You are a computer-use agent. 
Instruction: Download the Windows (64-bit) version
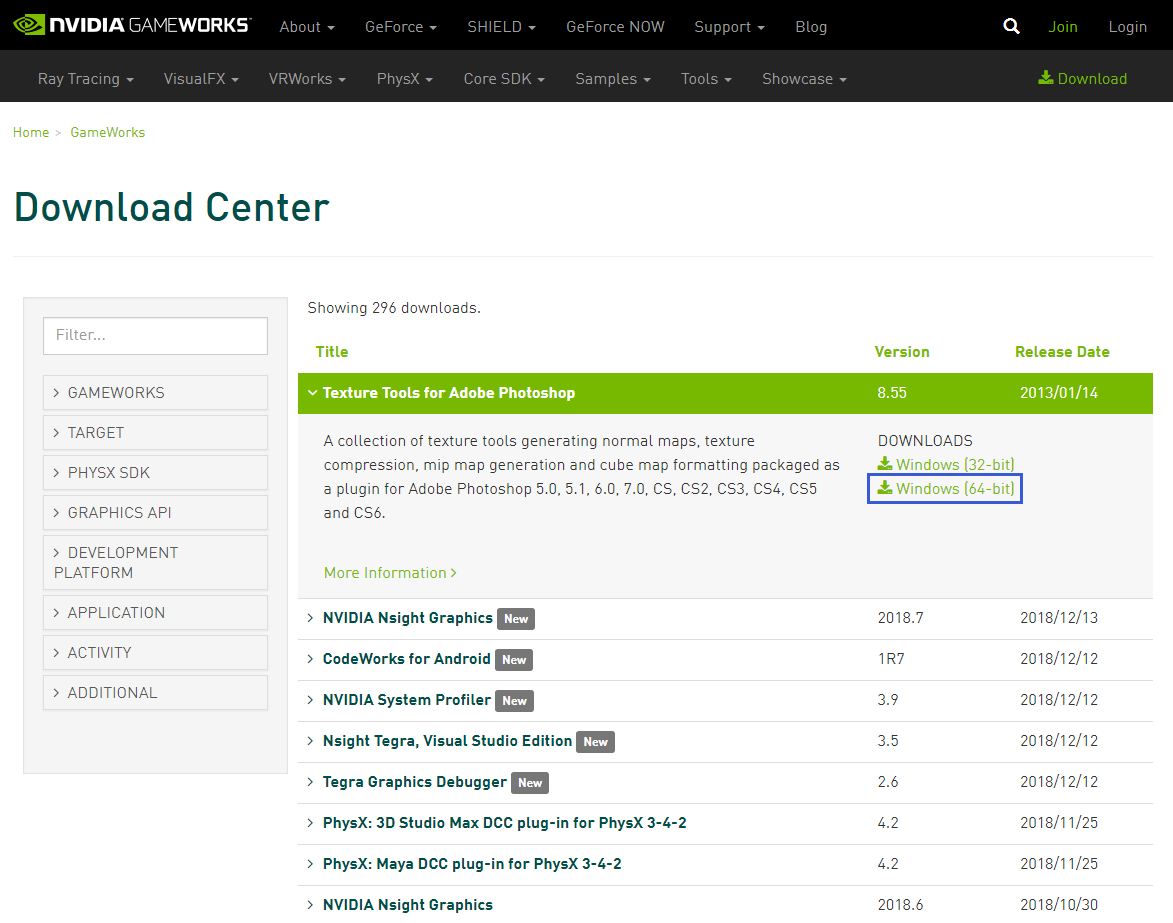(x=946, y=488)
